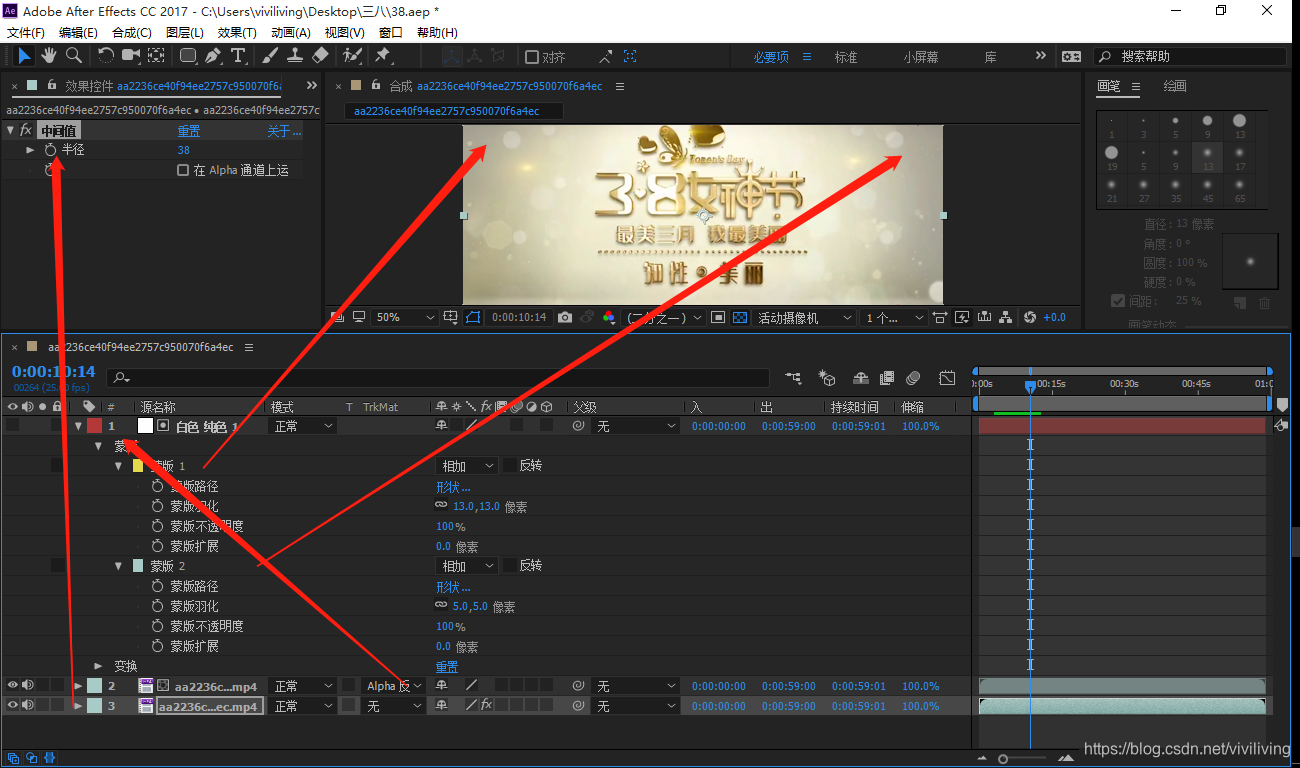Toggle the hide shy layers icon
The width and height of the screenshot is (1300, 768).
click(861, 378)
